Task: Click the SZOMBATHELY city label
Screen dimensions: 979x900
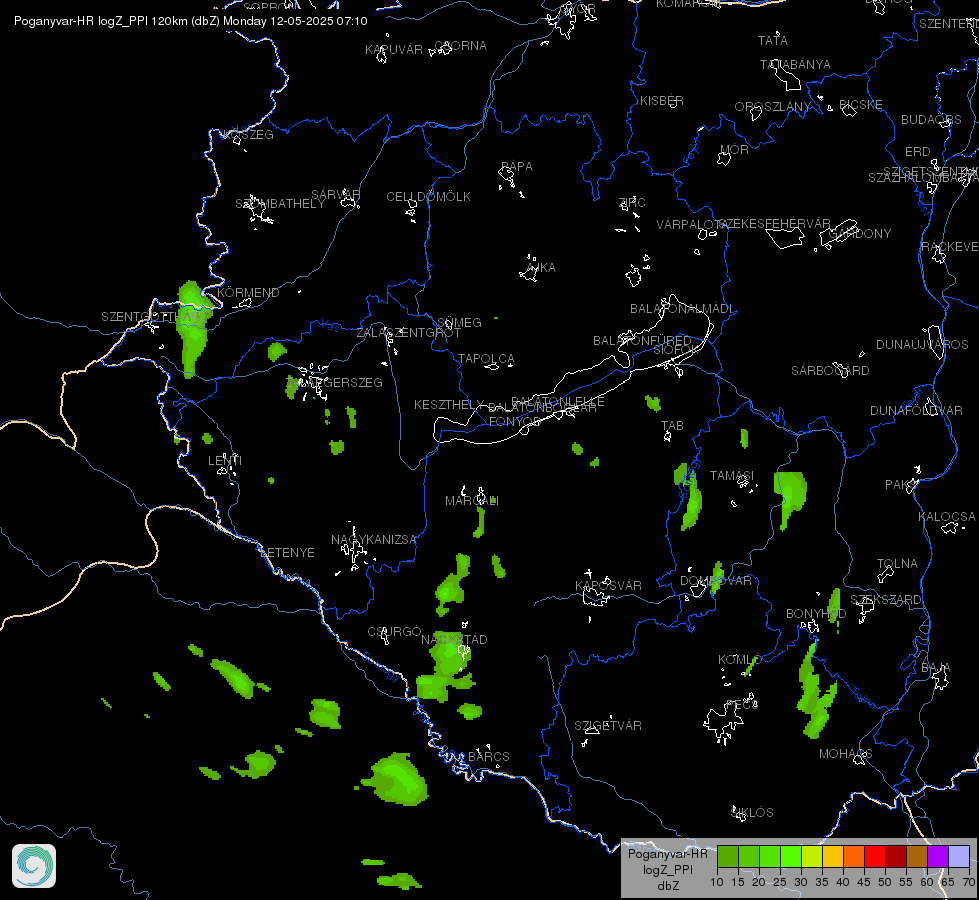Action: tap(280, 204)
